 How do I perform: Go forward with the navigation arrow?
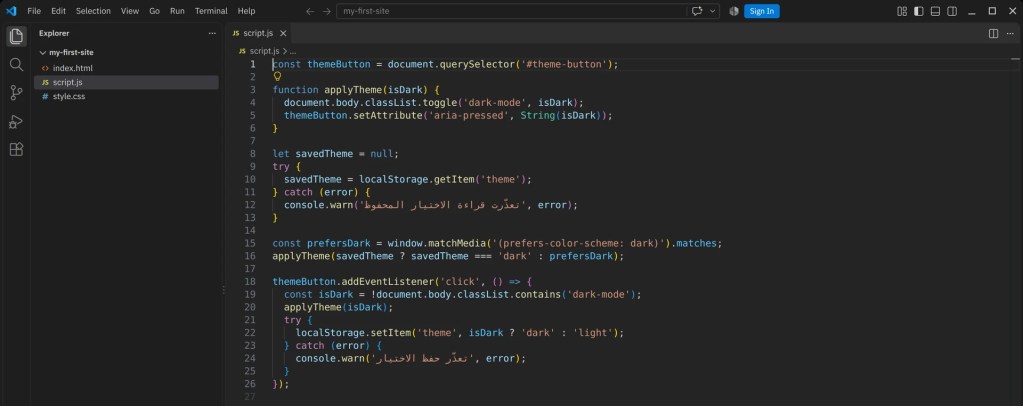(x=326, y=11)
